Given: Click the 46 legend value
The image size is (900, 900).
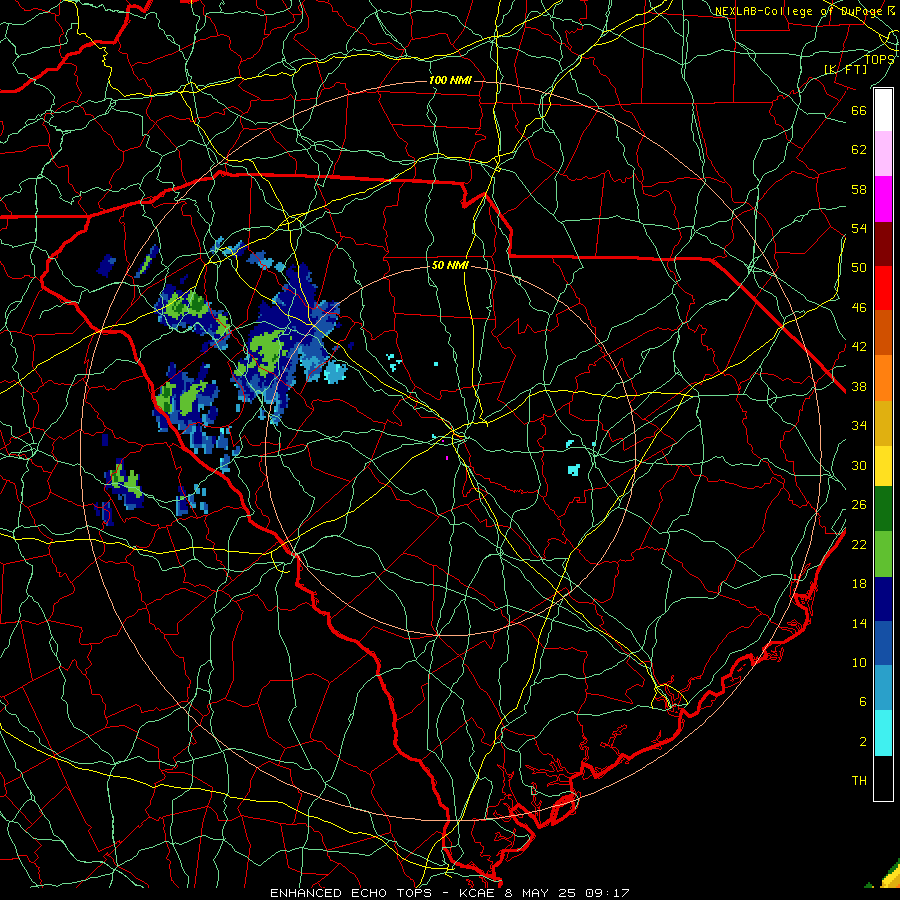Looking at the screenshot, I should [x=859, y=308].
